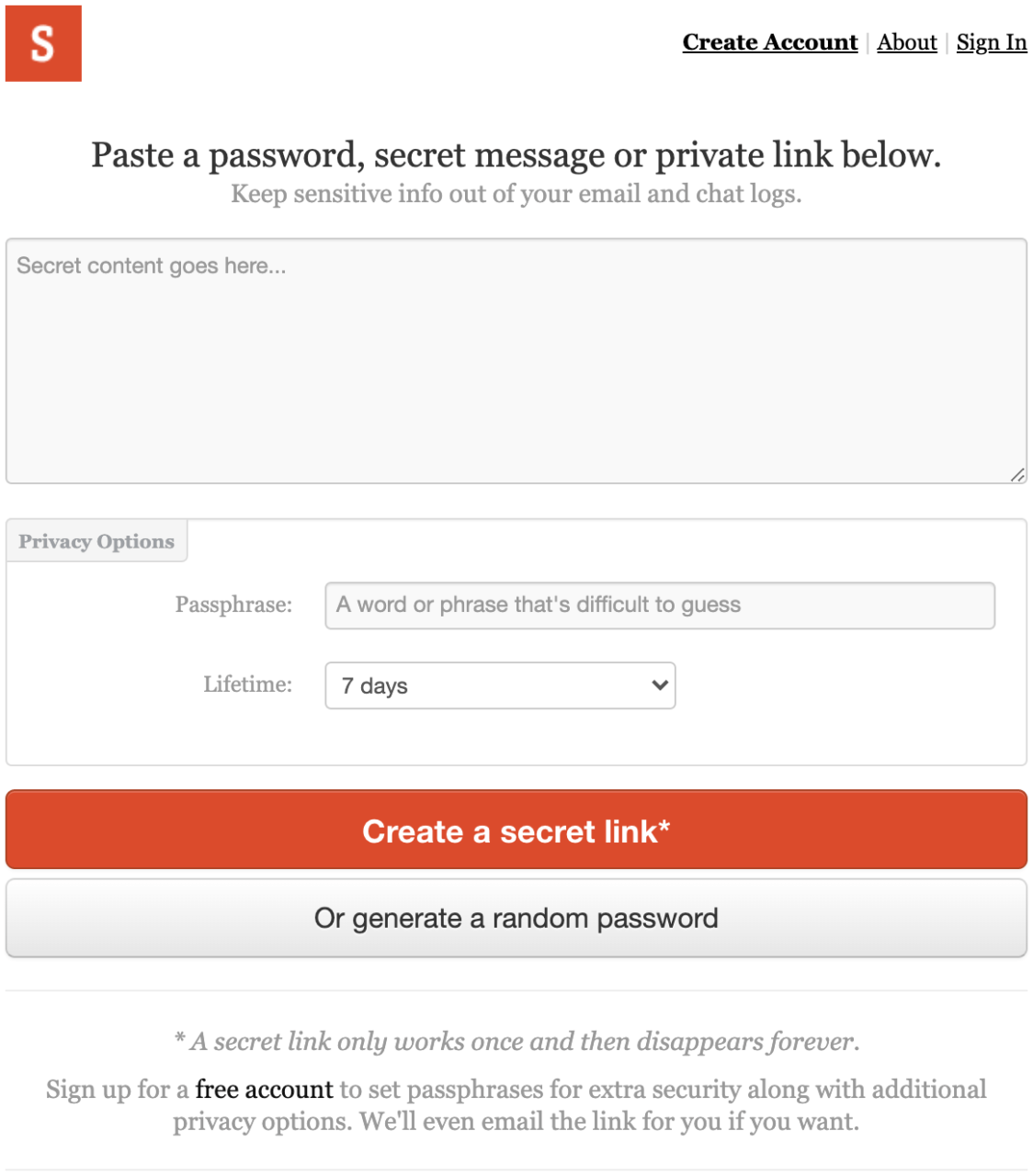Click the passphrase hint text field
Viewport: 1033px width, 1176px height.
point(659,605)
